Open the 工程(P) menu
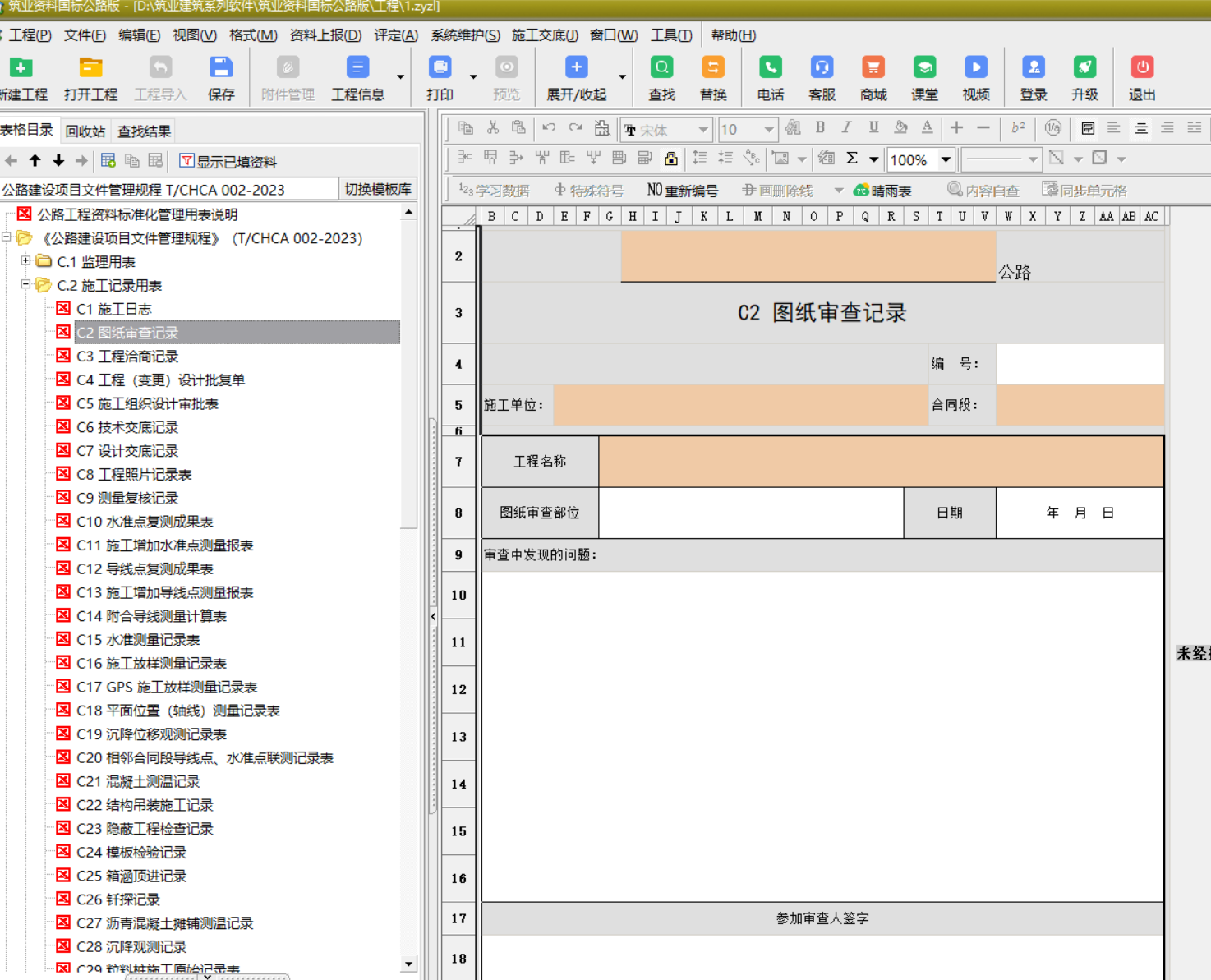 [30, 35]
